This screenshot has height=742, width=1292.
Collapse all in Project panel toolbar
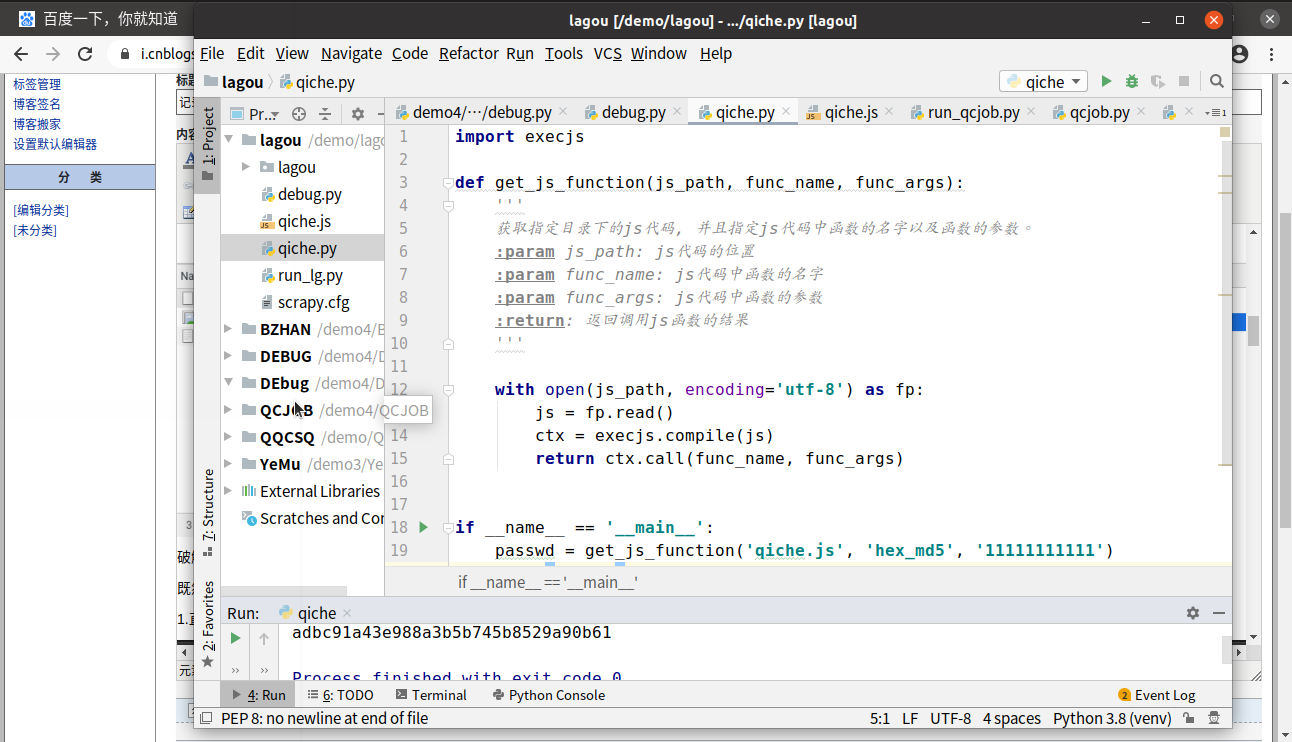(x=324, y=114)
